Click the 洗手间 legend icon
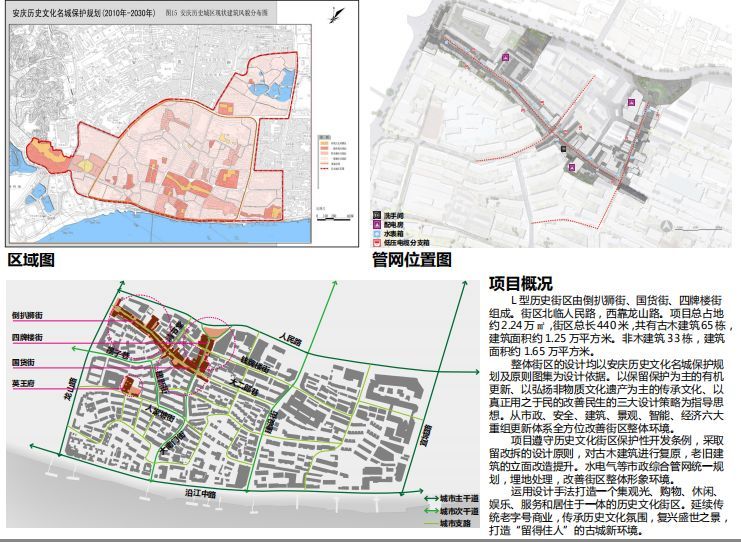 (377, 215)
